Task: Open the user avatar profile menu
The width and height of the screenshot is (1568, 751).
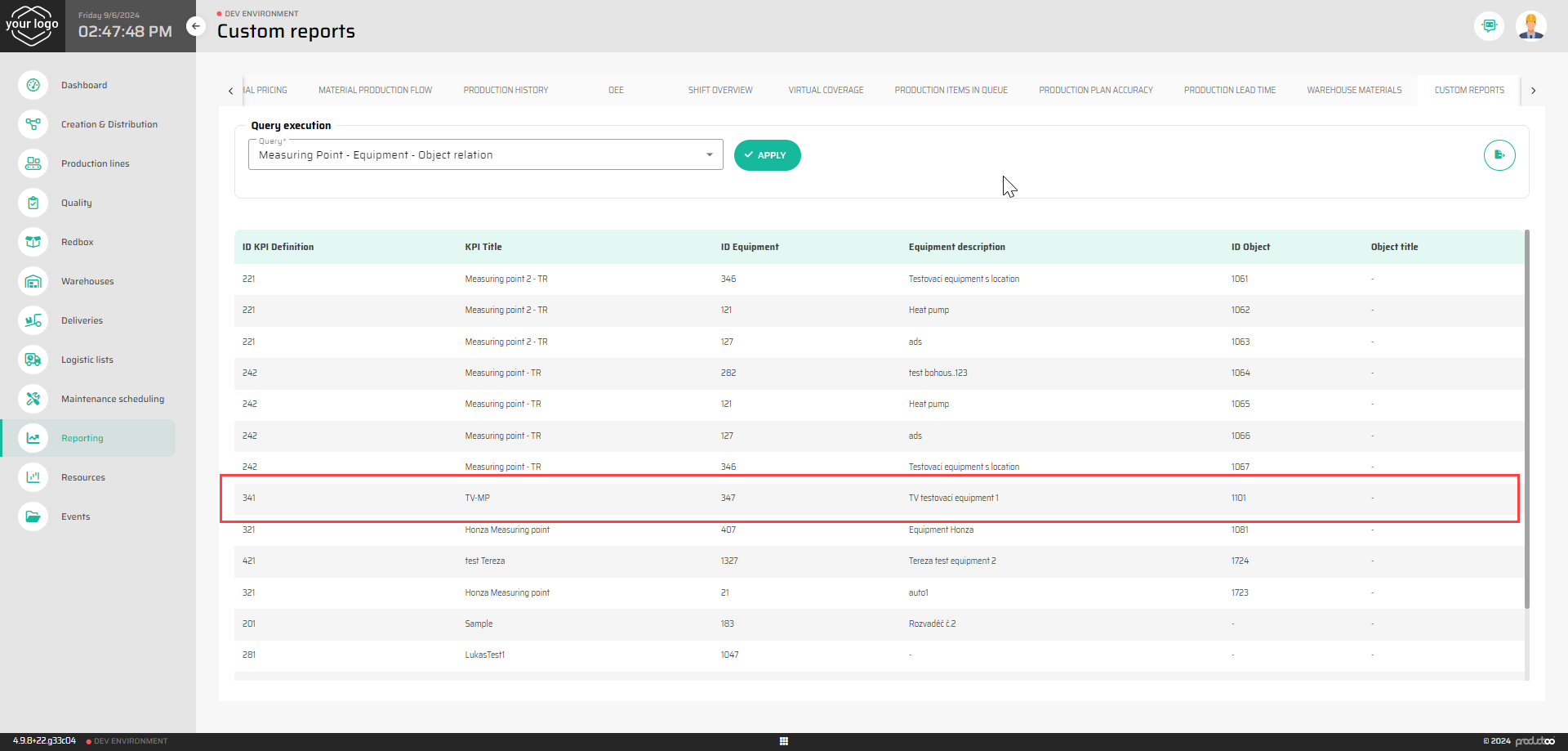Action: [x=1530, y=26]
